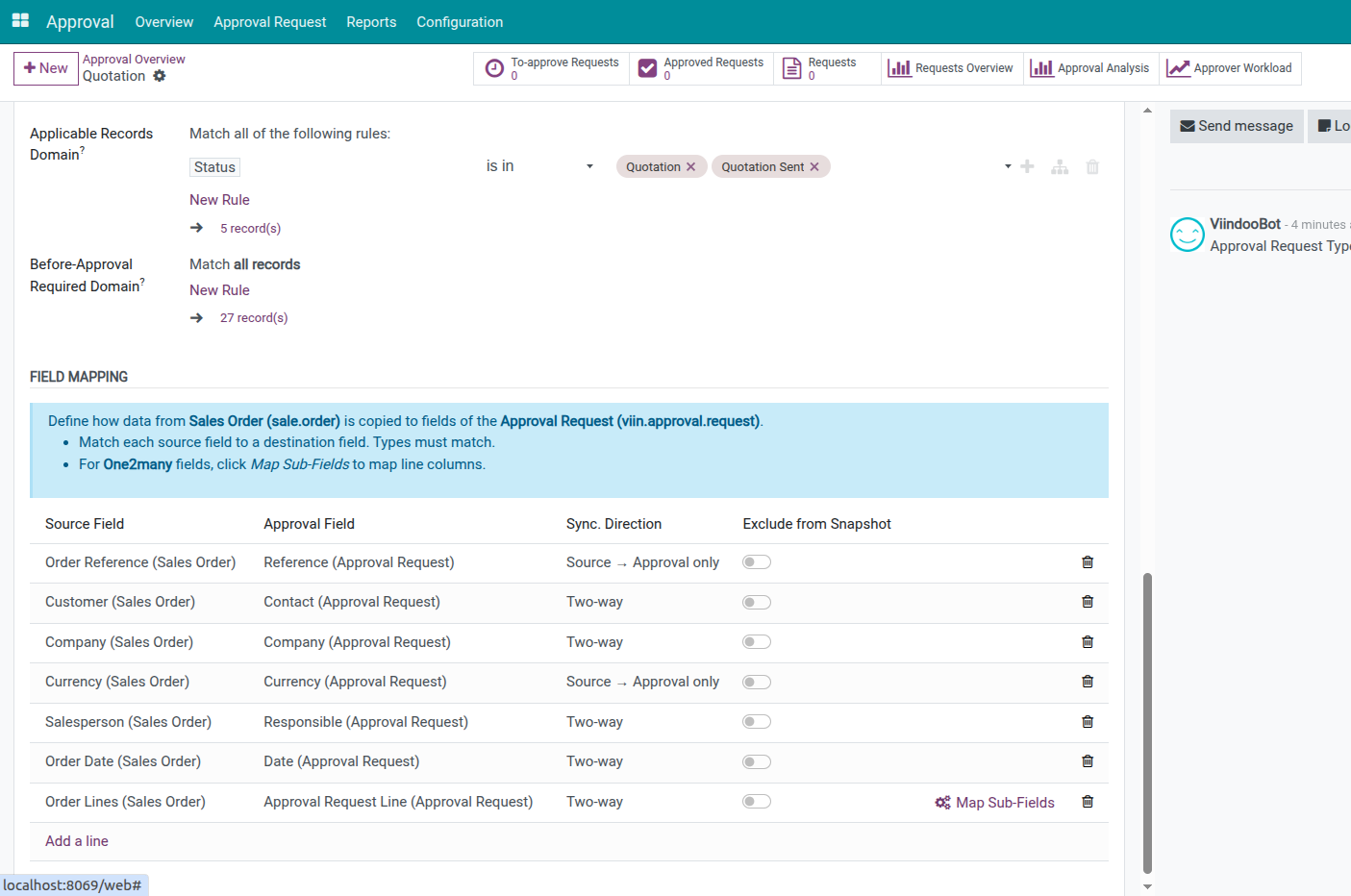Remove Quotation tag from status filter

tap(690, 167)
